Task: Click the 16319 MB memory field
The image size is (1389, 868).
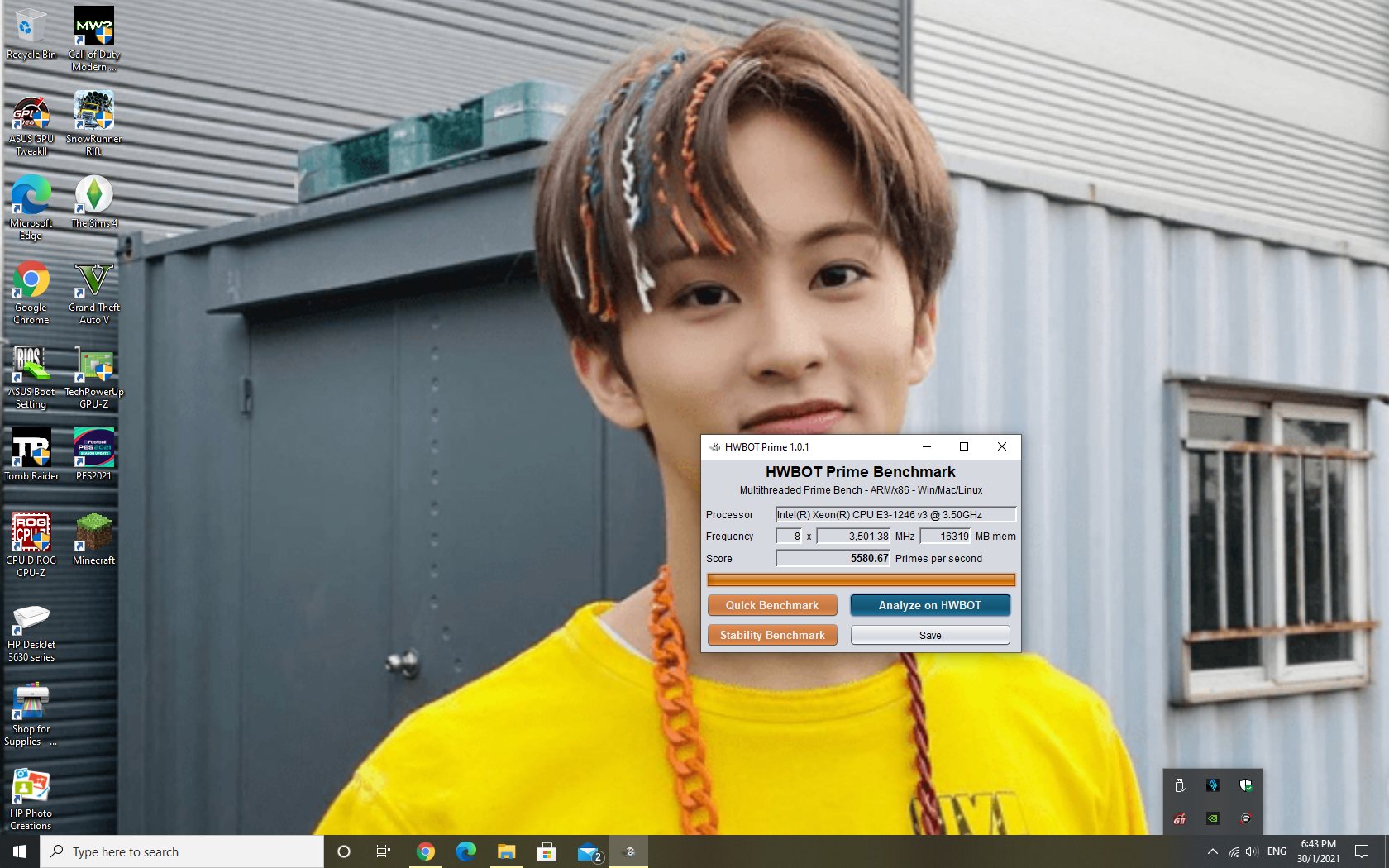Action: click(945, 536)
